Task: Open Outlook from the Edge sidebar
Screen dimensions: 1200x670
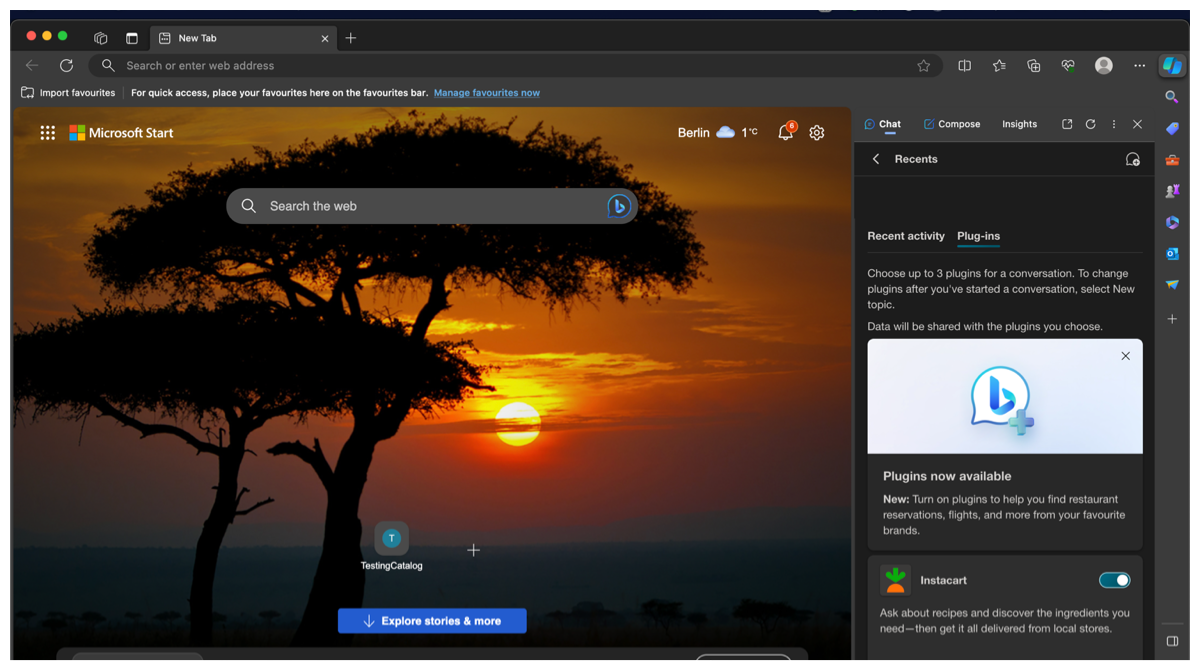Action: point(1172,254)
